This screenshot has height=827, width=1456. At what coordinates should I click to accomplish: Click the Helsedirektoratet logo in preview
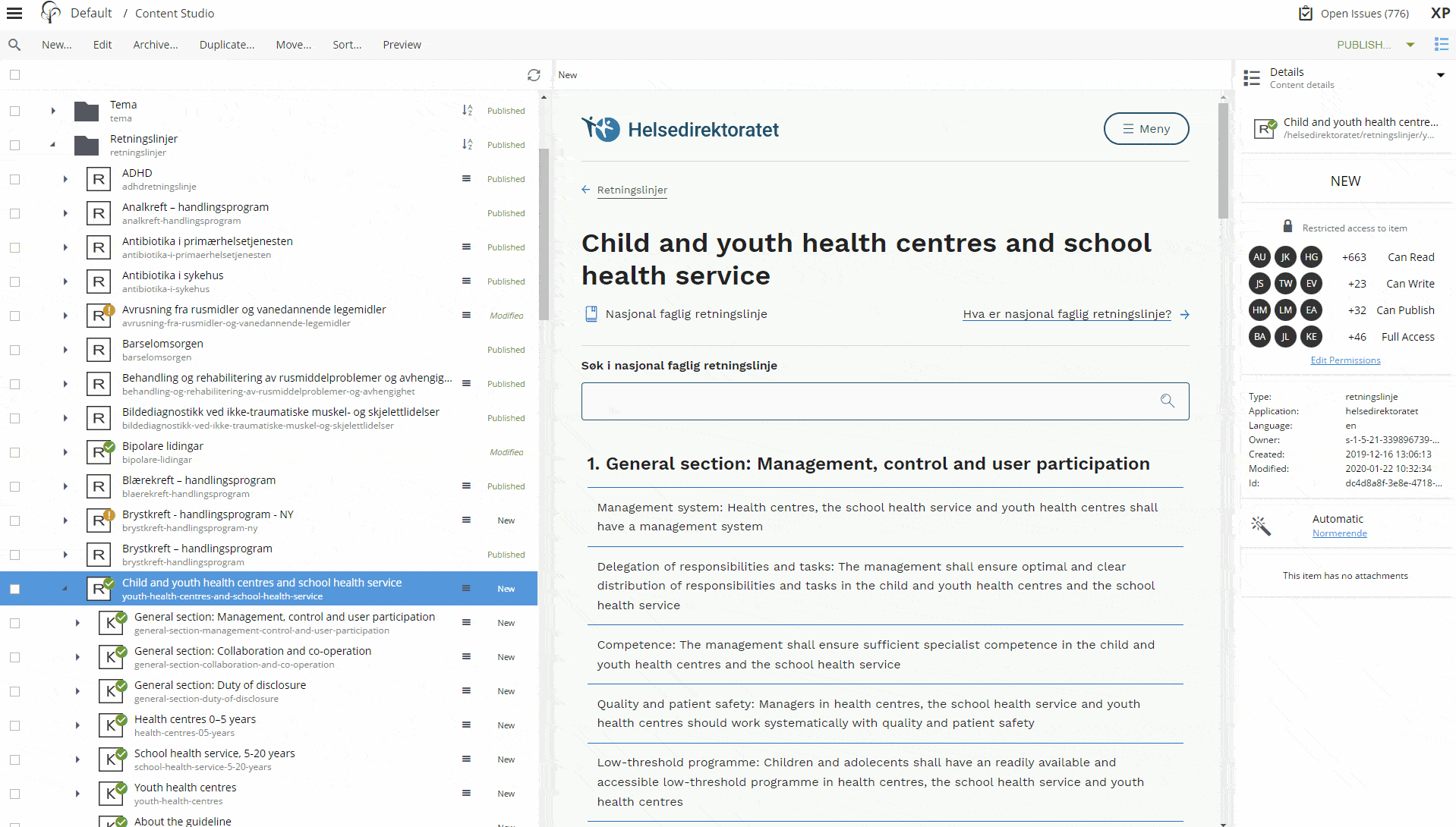click(680, 129)
